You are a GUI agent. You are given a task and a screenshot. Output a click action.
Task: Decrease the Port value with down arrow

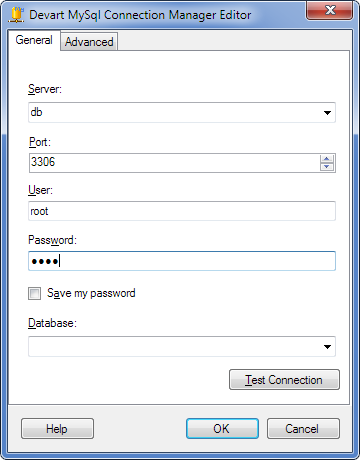pos(327,167)
